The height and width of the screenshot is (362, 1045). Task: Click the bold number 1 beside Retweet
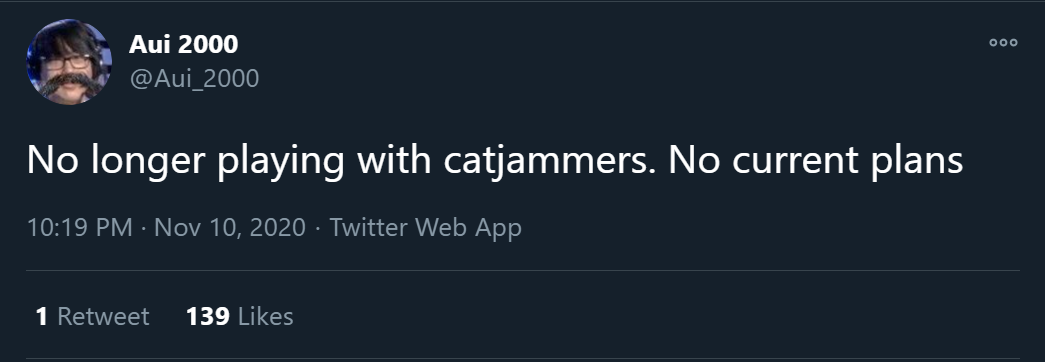42,316
